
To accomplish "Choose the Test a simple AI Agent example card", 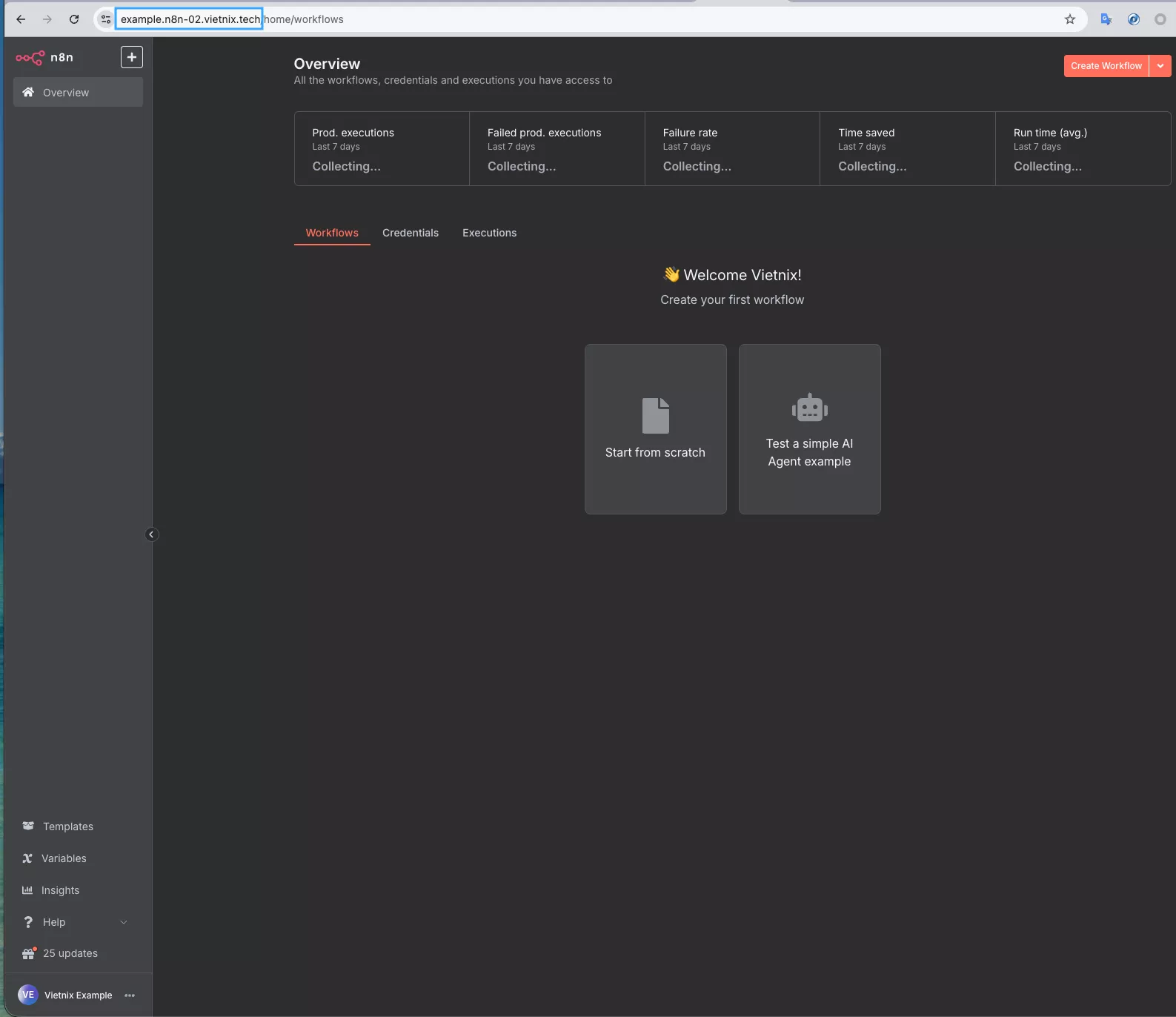I will click(x=809, y=429).
